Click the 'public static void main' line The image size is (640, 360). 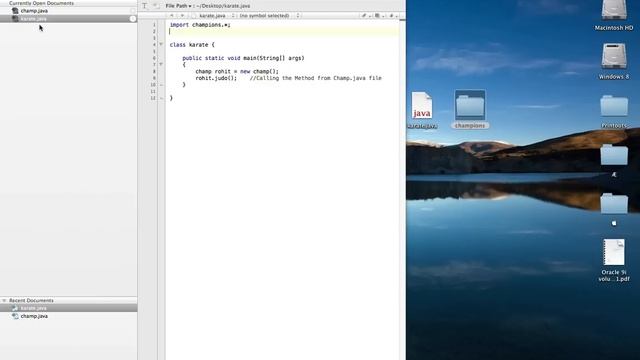243,58
